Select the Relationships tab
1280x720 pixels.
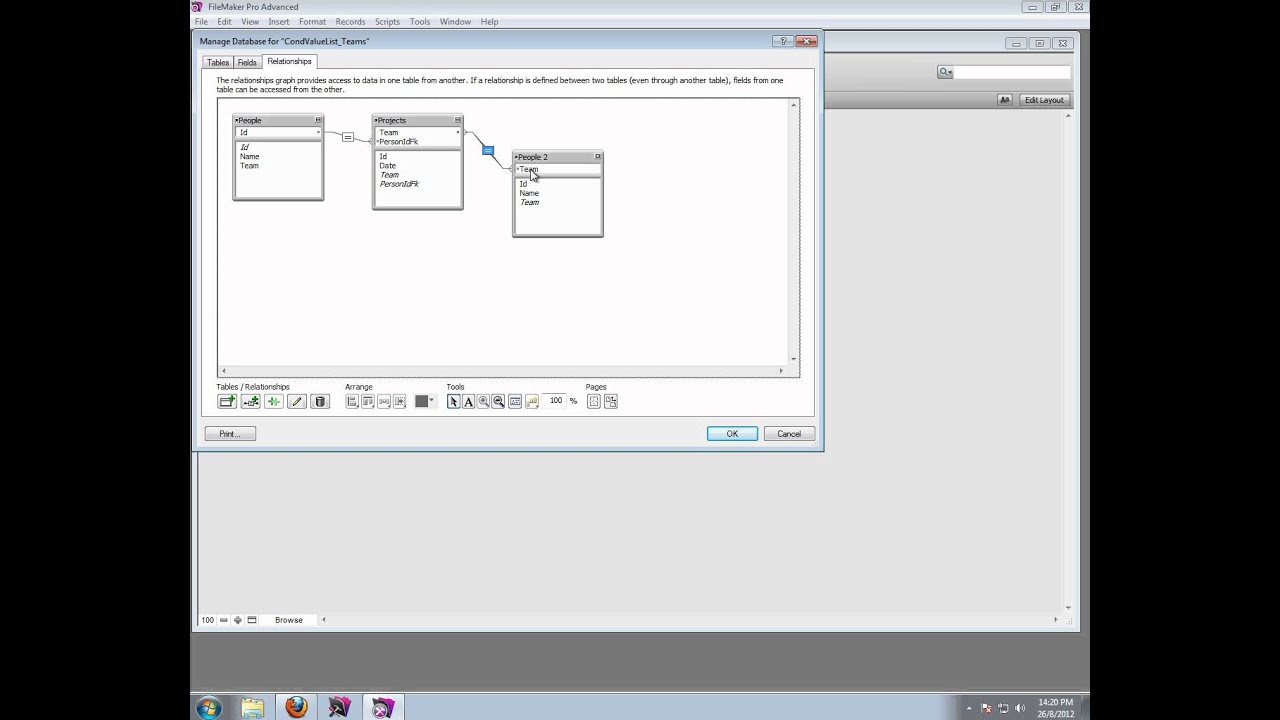coord(289,61)
